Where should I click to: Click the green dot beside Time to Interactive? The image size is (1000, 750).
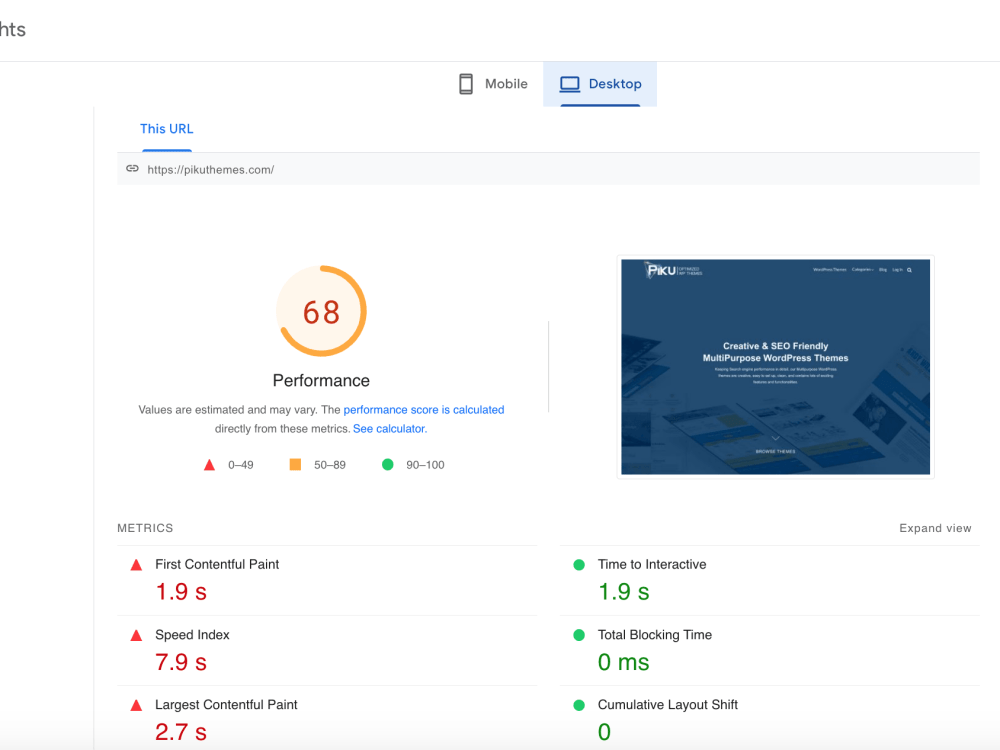579,564
